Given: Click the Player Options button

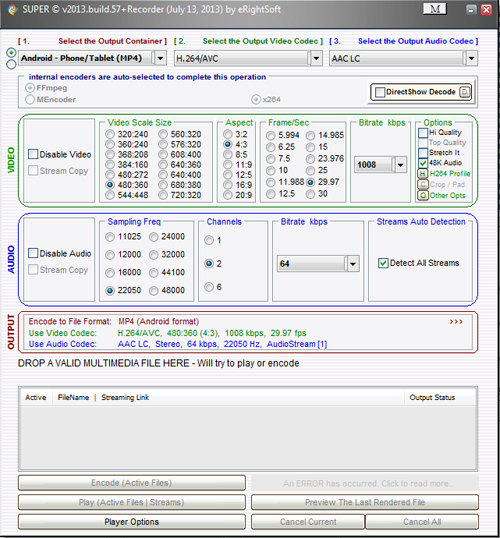Looking at the screenshot, I should point(132,522).
